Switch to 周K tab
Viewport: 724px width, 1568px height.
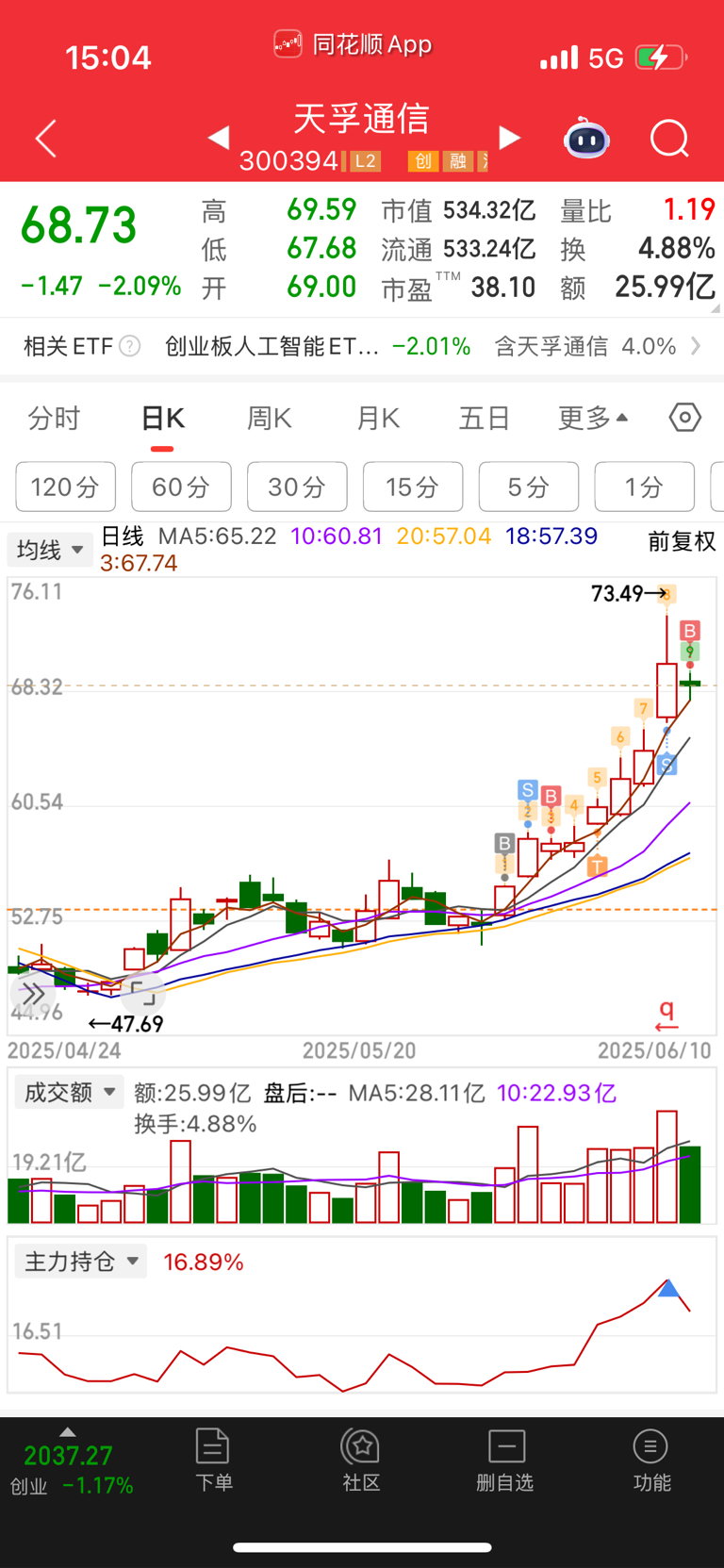click(270, 418)
